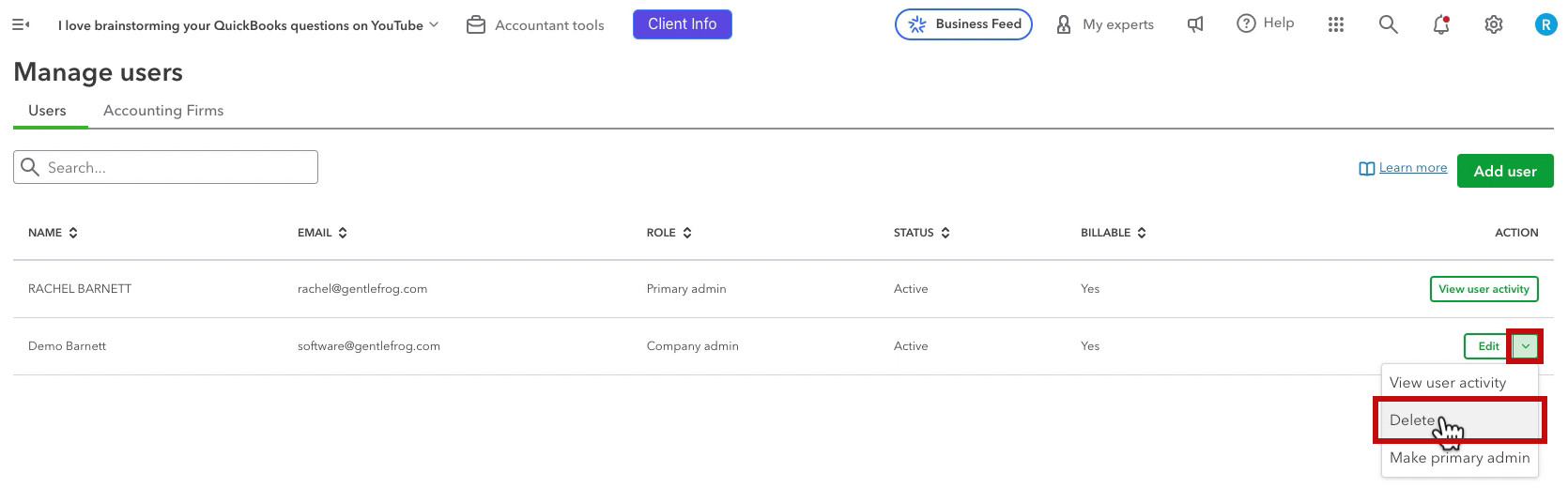Sort the table by Name column

click(x=54, y=233)
